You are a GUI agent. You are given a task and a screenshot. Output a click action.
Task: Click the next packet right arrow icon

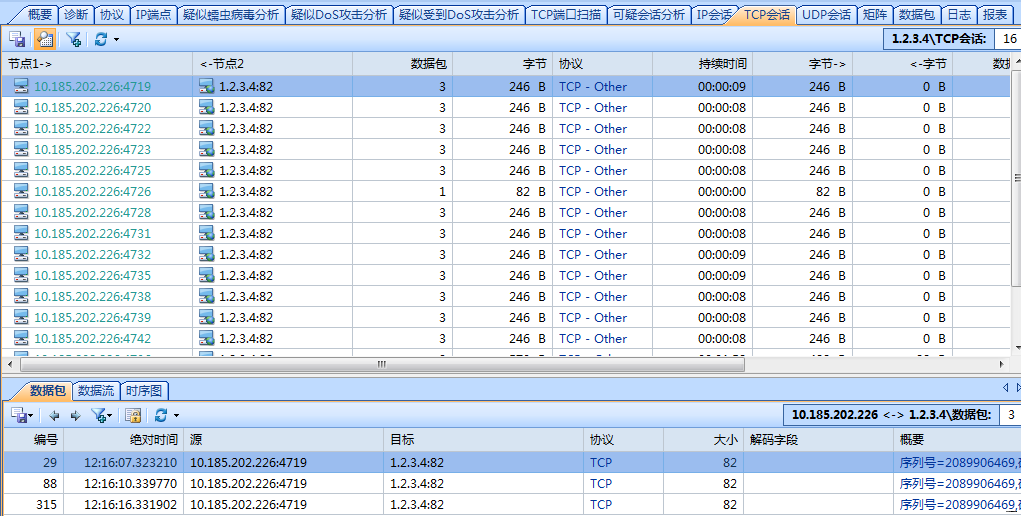tap(75, 414)
